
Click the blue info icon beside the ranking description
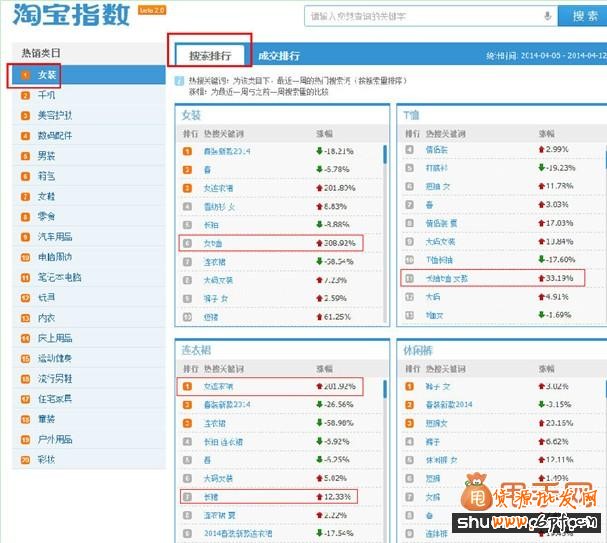tap(178, 79)
